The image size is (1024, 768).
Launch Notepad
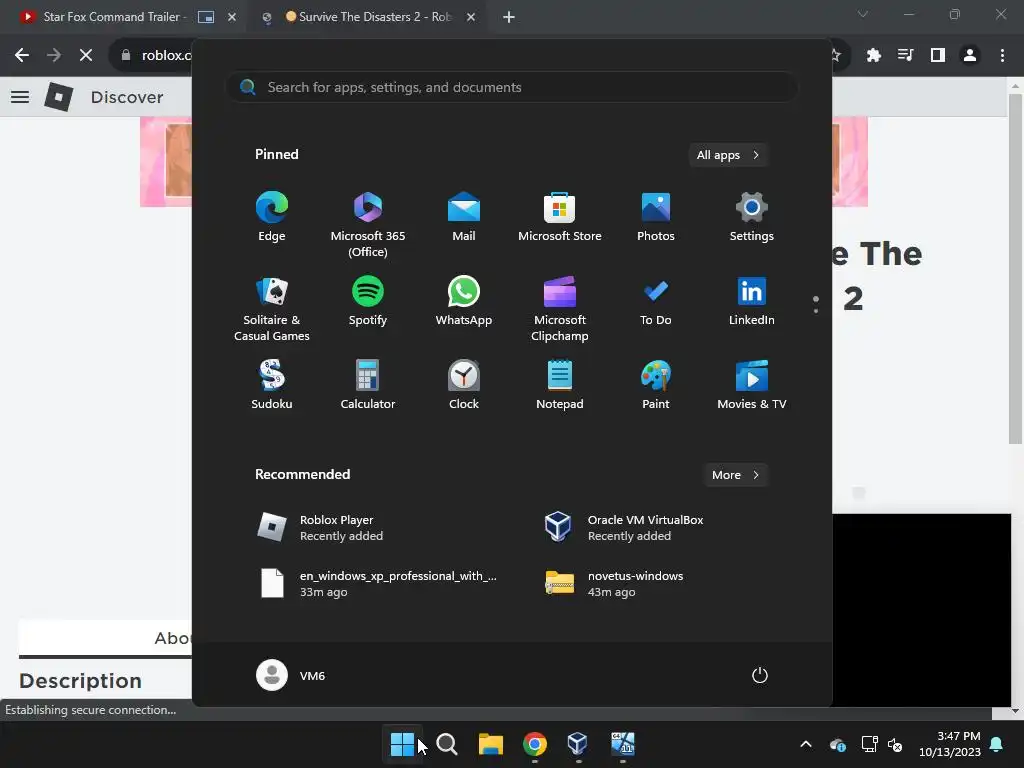tap(560, 385)
